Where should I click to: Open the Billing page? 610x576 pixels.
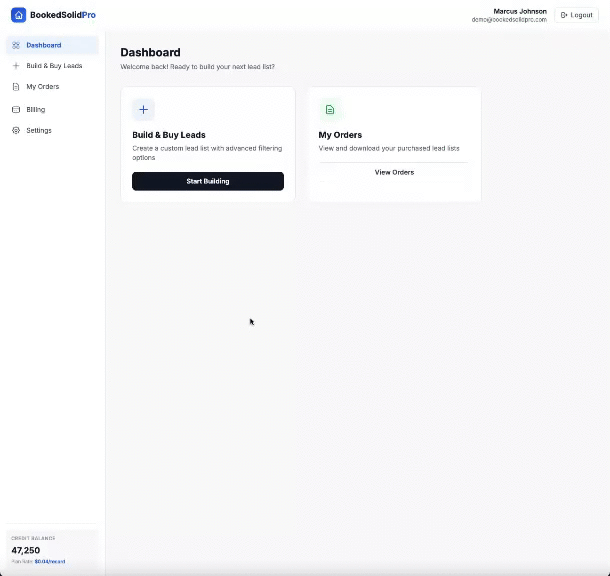click(x=53, y=110)
